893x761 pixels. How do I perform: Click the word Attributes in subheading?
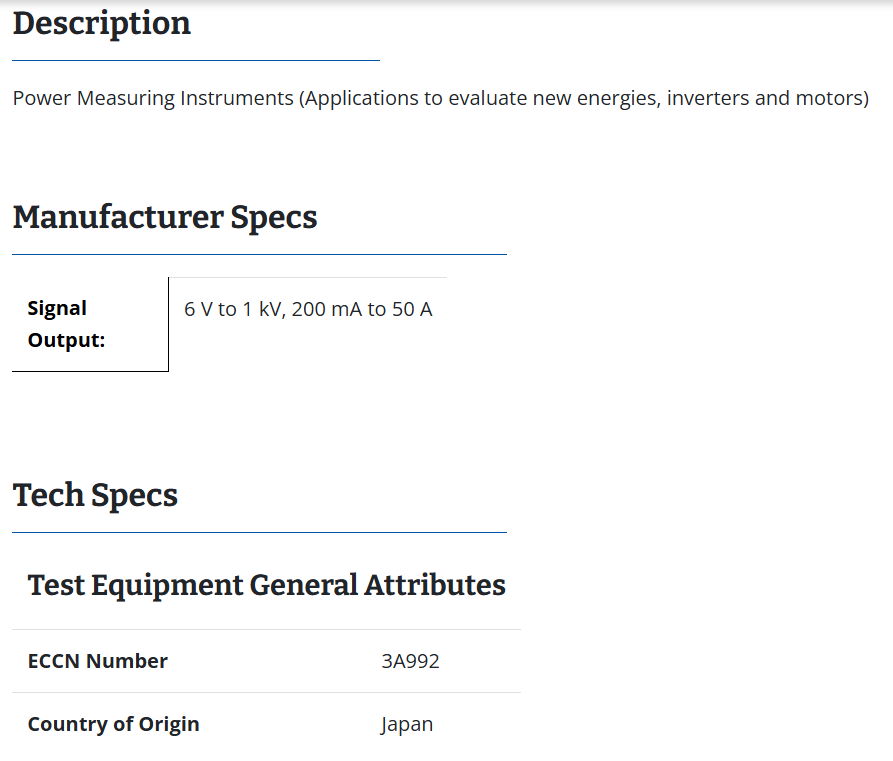click(x=435, y=585)
